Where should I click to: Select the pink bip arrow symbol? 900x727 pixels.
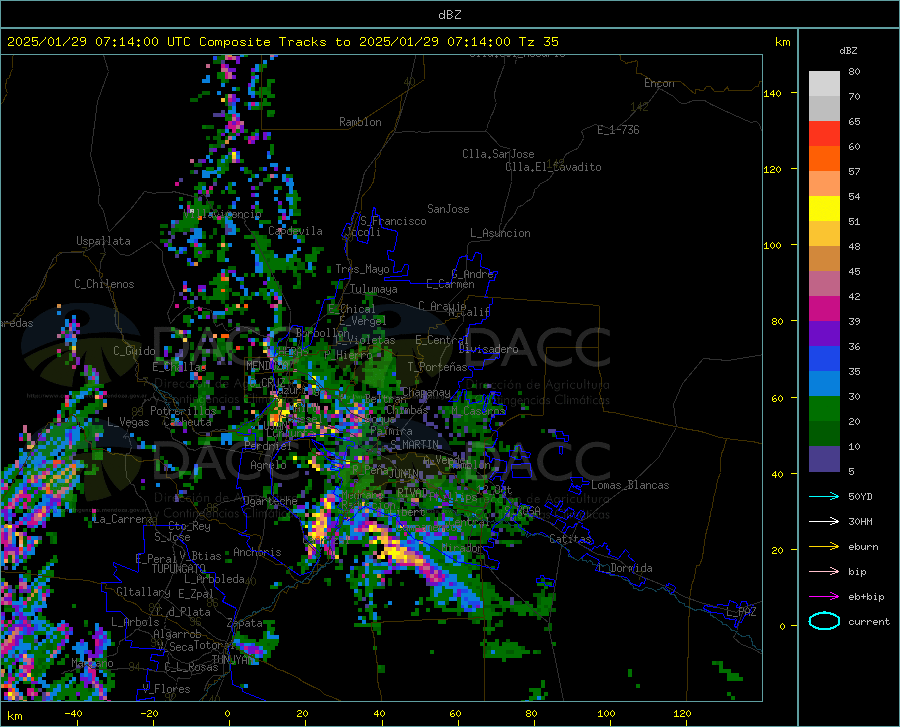coord(824,571)
